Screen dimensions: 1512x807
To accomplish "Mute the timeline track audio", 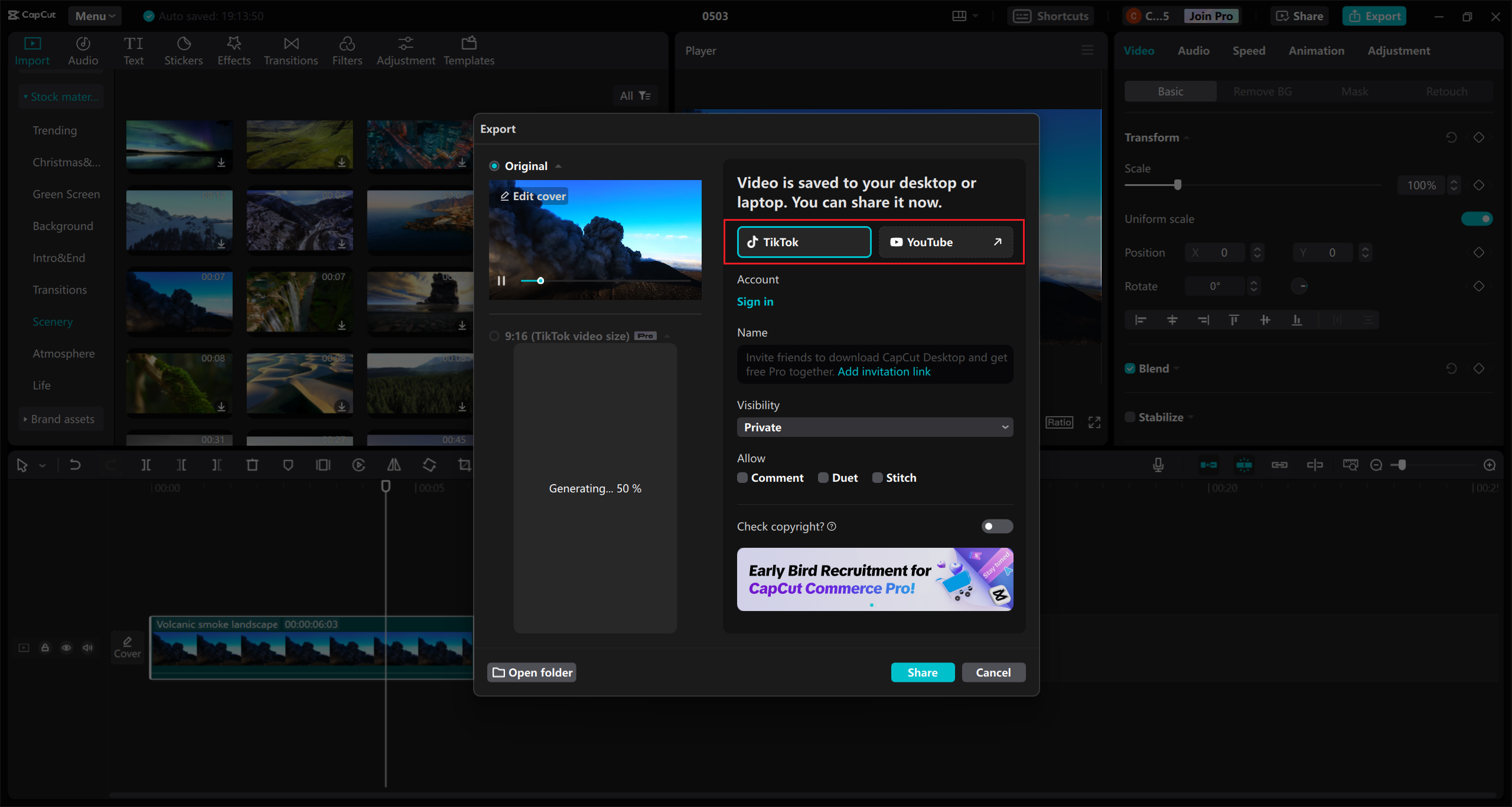I will coord(88,648).
